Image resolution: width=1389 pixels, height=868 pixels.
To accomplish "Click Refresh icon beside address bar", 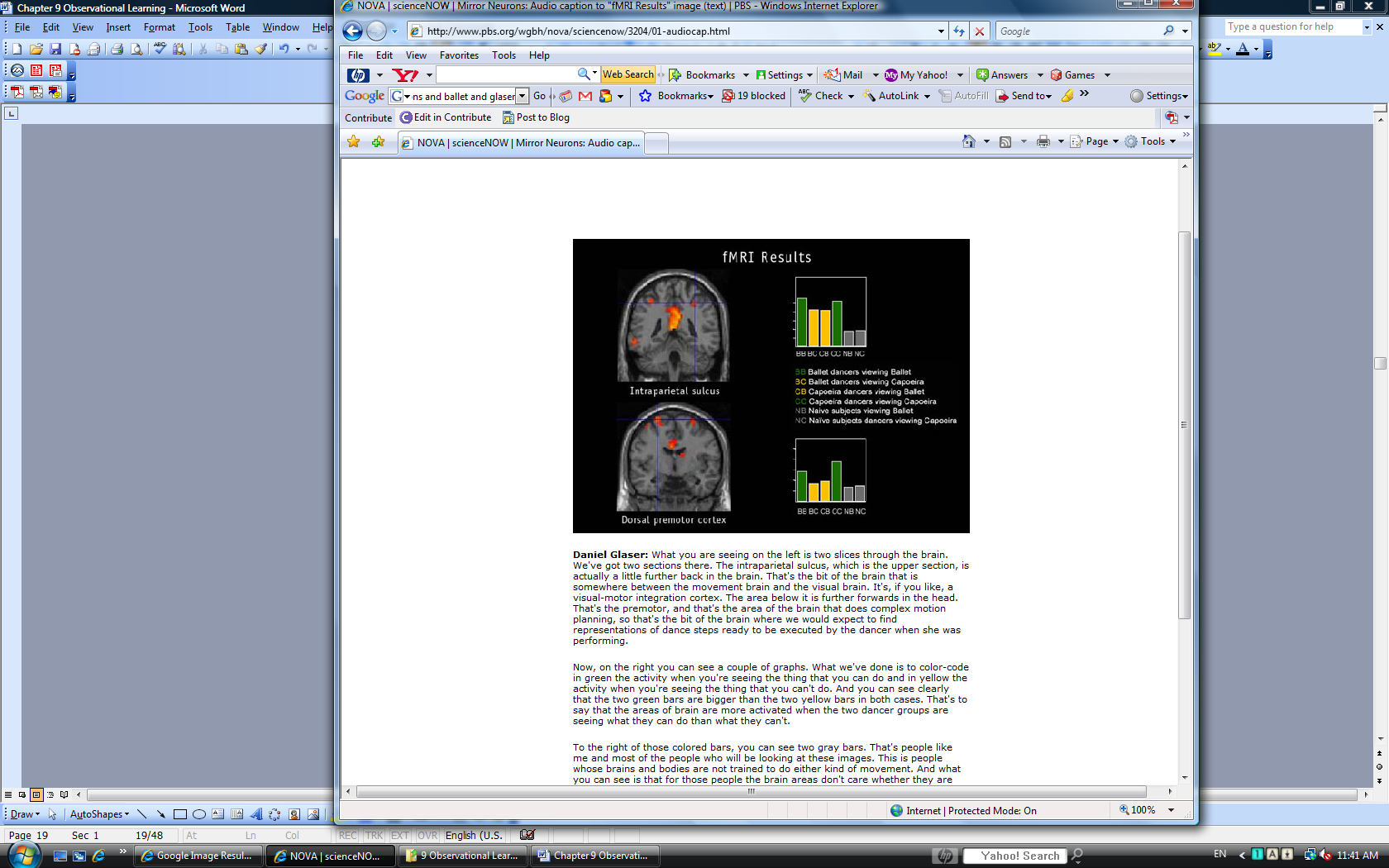I will [x=959, y=31].
